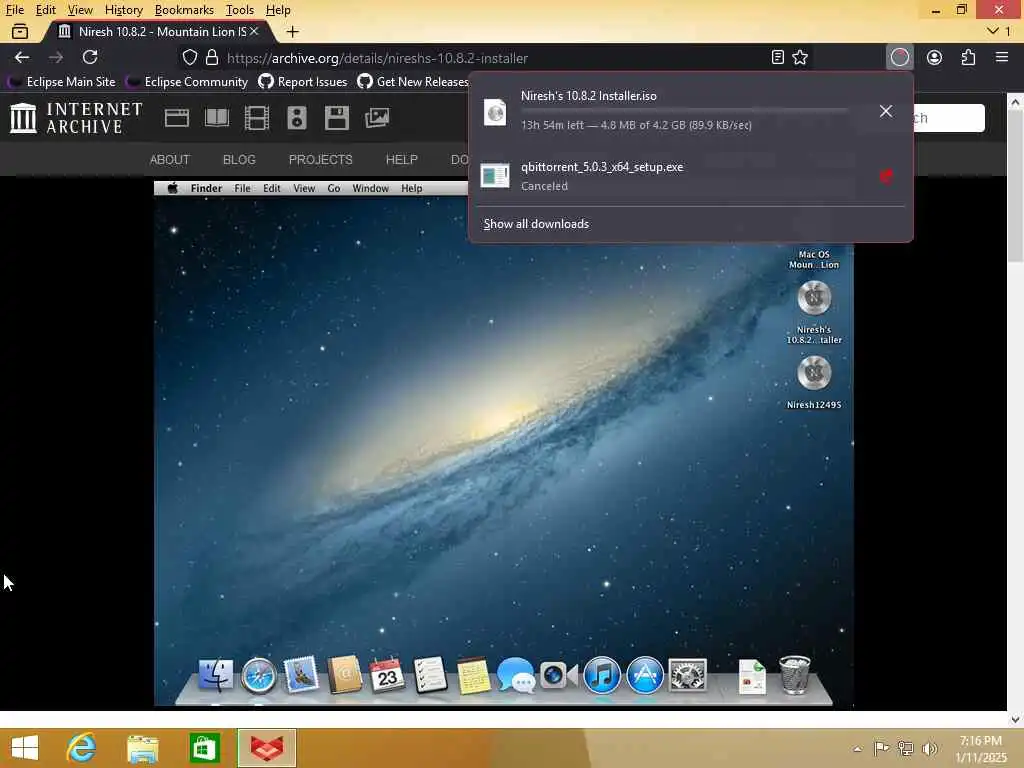
Task: Open Eclipse Main Site bookmark
Action: coord(61,82)
